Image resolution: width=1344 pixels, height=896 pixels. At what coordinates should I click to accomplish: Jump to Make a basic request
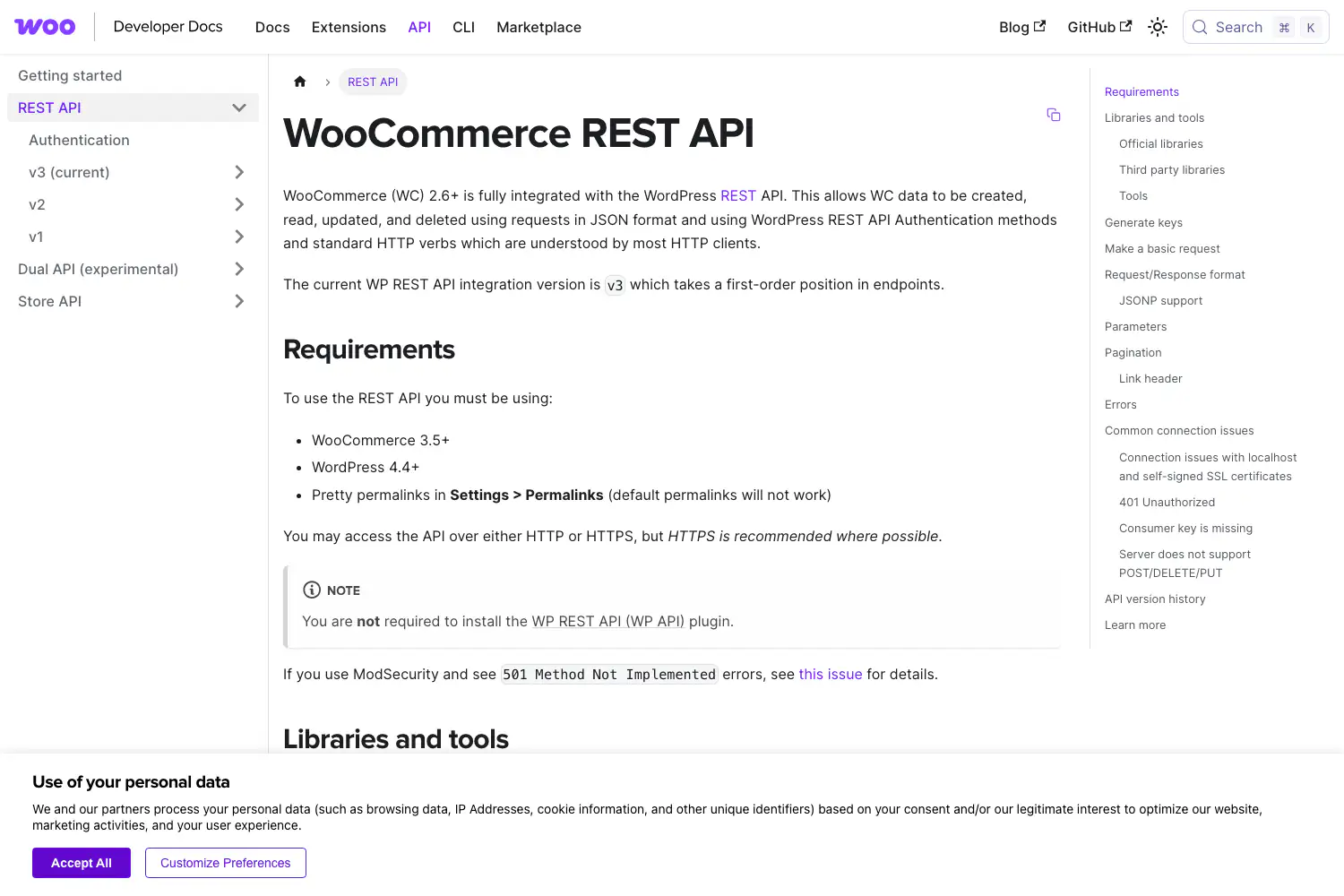coord(1162,248)
